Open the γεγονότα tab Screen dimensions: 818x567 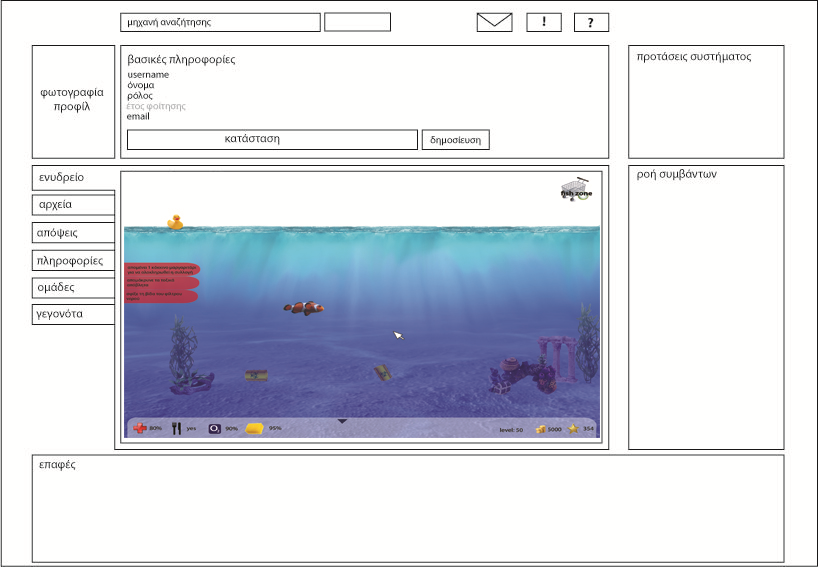[73, 314]
